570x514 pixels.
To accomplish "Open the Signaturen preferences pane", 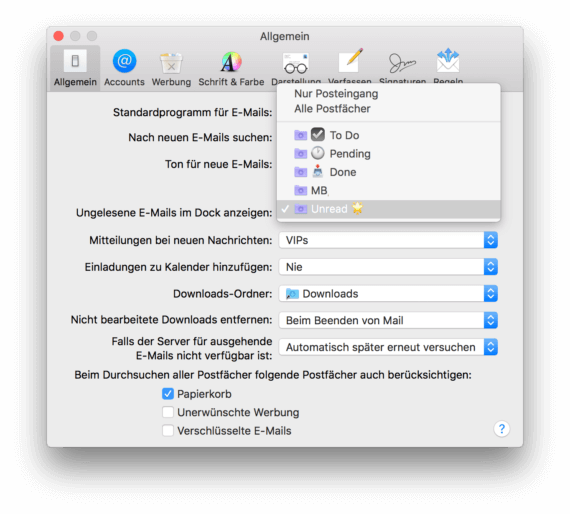I will (402, 66).
